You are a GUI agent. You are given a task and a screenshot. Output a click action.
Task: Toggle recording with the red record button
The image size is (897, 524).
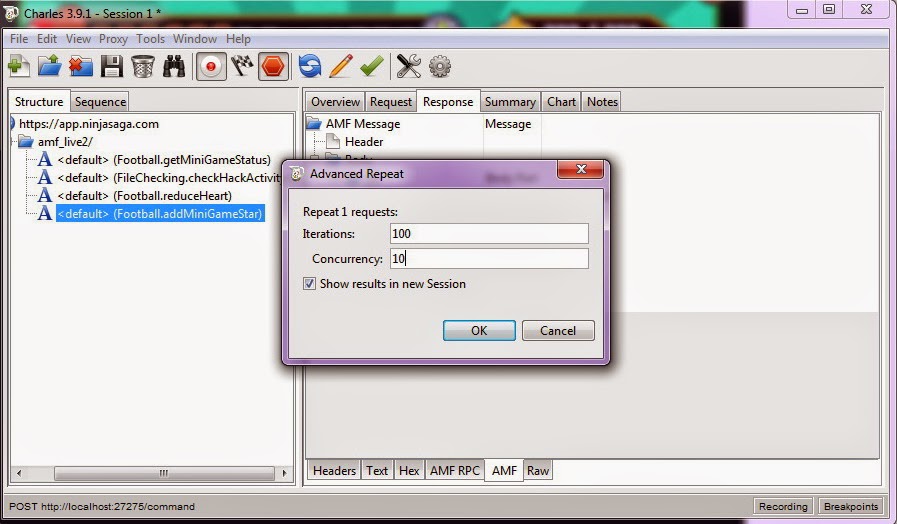click(x=211, y=66)
